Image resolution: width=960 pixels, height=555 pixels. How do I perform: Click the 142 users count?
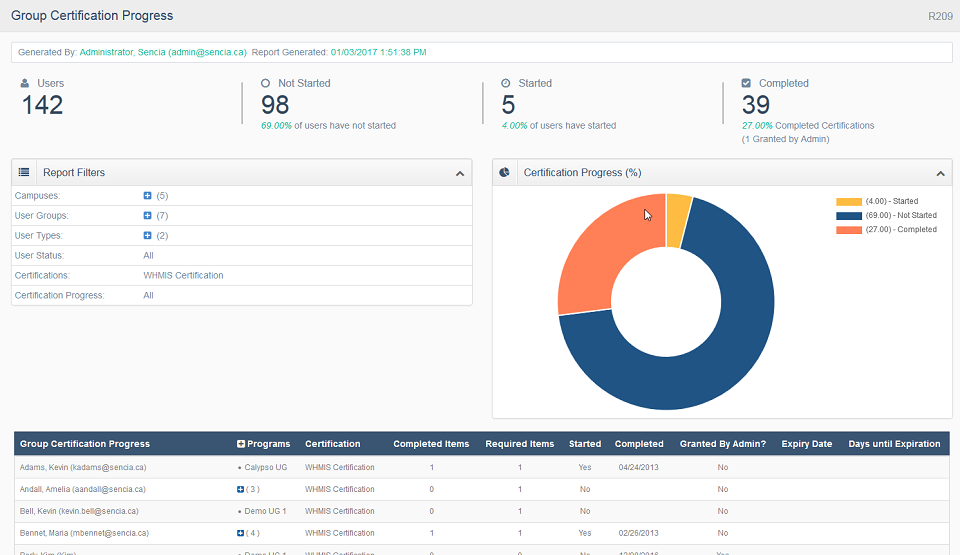42,105
